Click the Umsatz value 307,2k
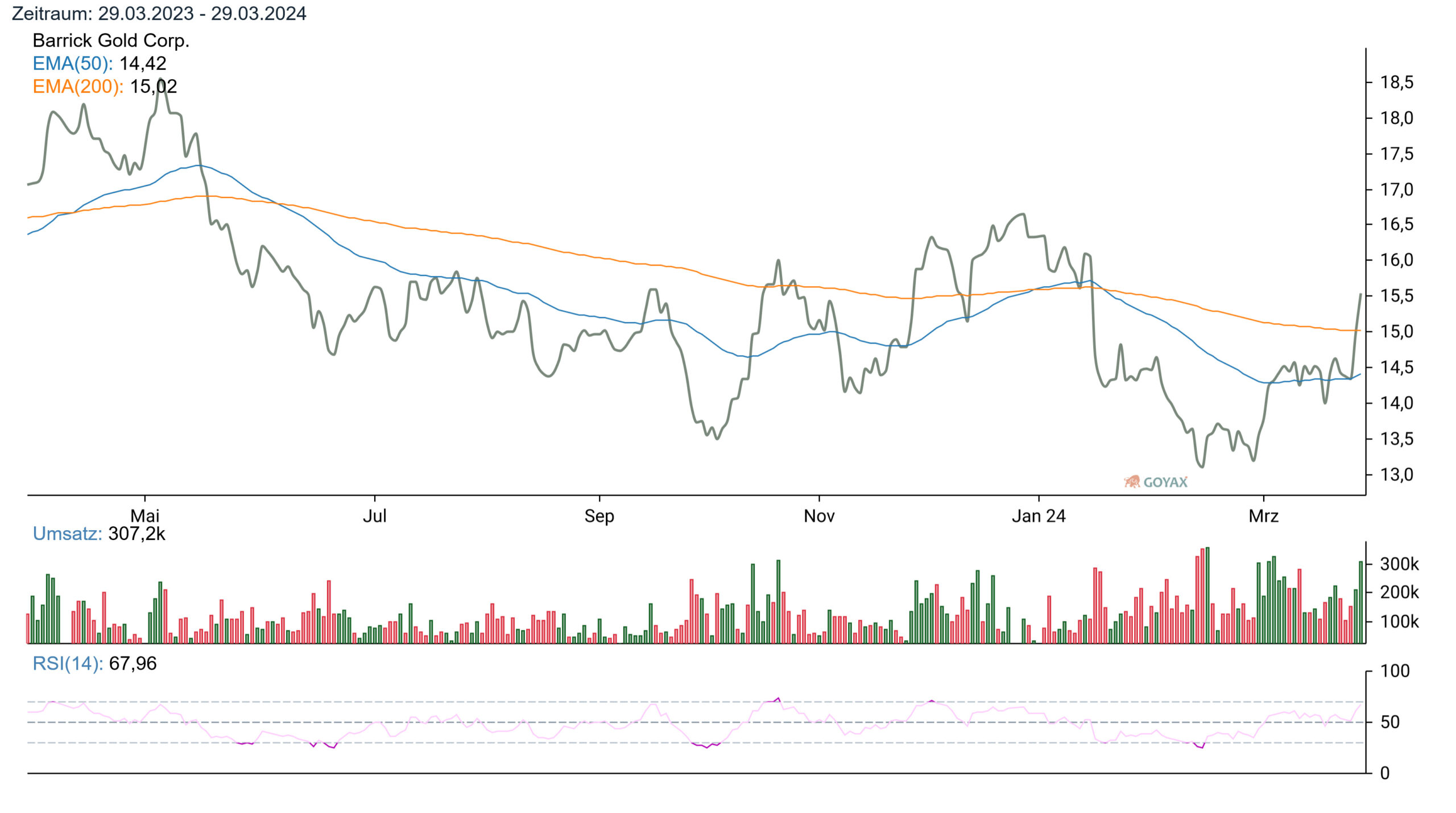Image resolution: width=1456 pixels, height=813 pixels. click(x=136, y=534)
